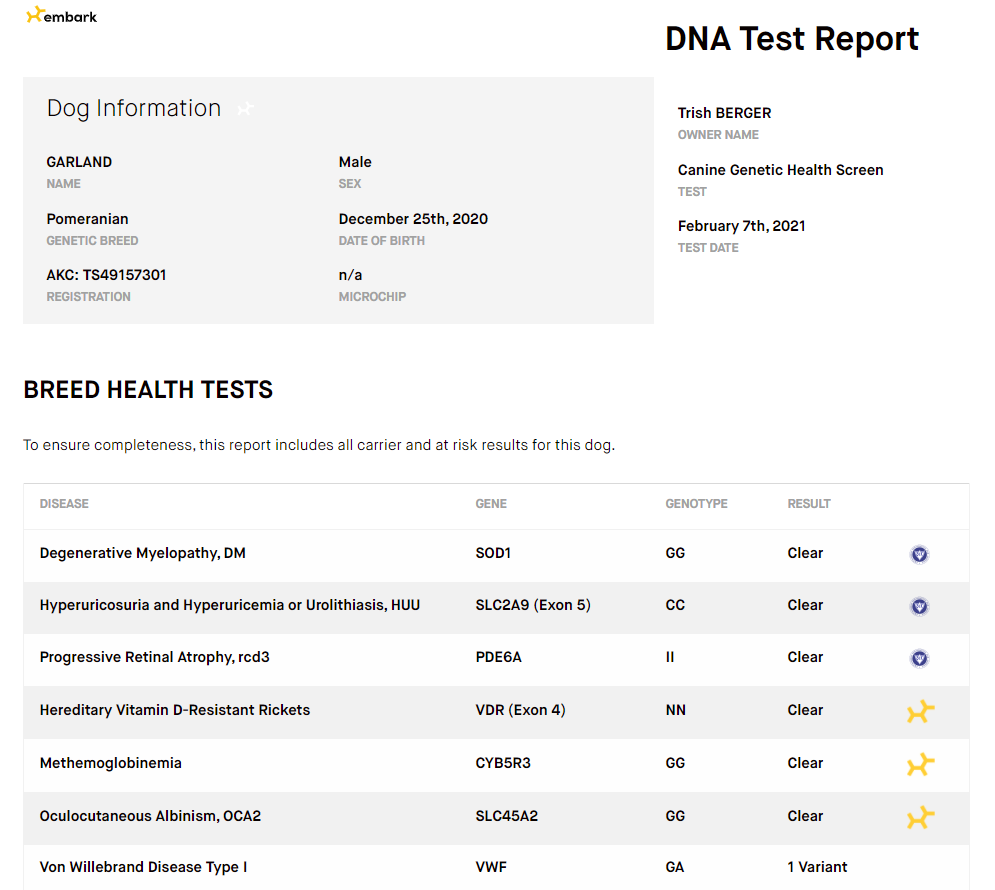The image size is (995, 890).
Task: Click the yellow Embark icon for Methemoglobinemia
Action: 920,764
